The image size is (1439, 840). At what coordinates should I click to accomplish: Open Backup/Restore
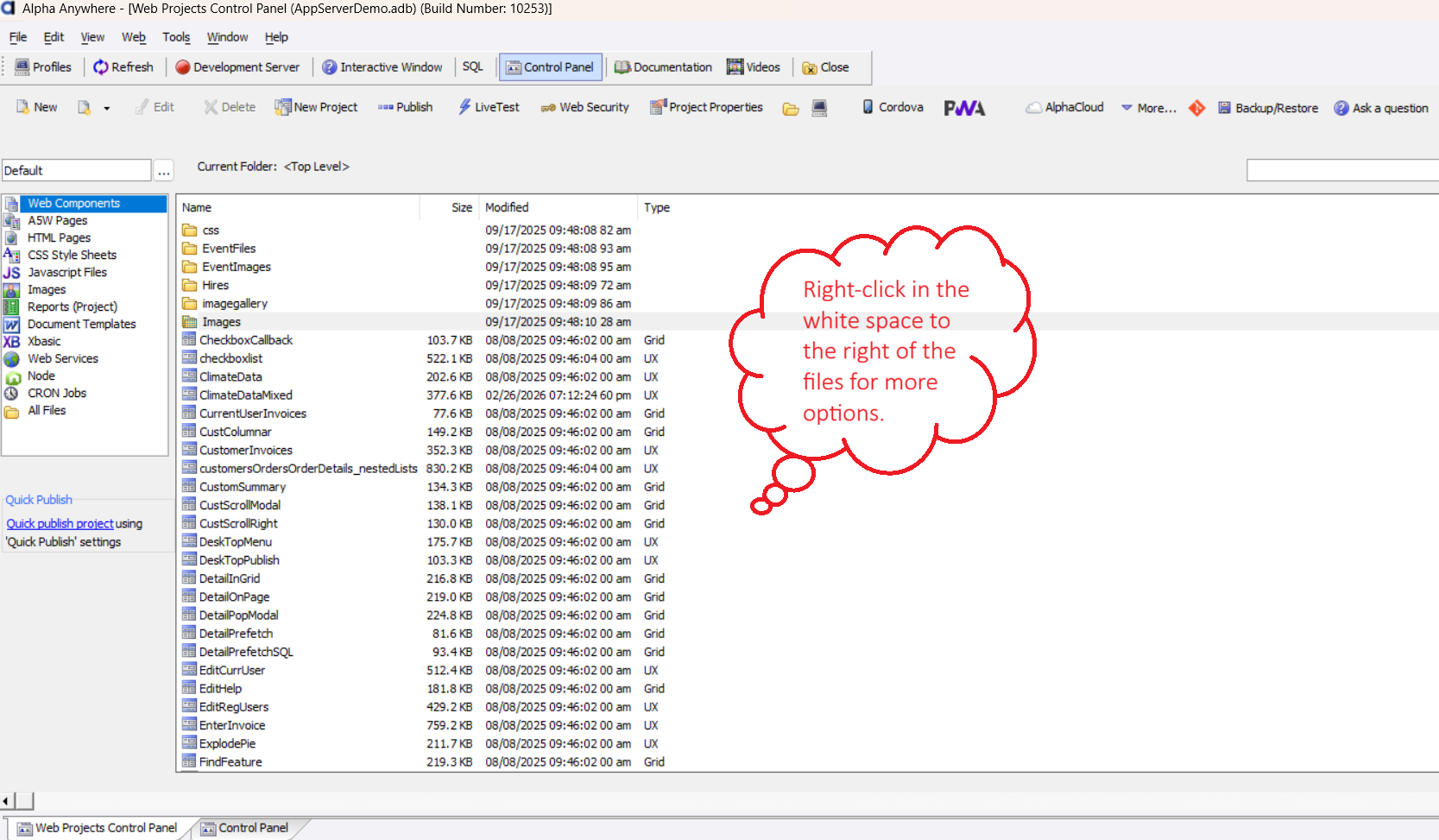point(1268,108)
